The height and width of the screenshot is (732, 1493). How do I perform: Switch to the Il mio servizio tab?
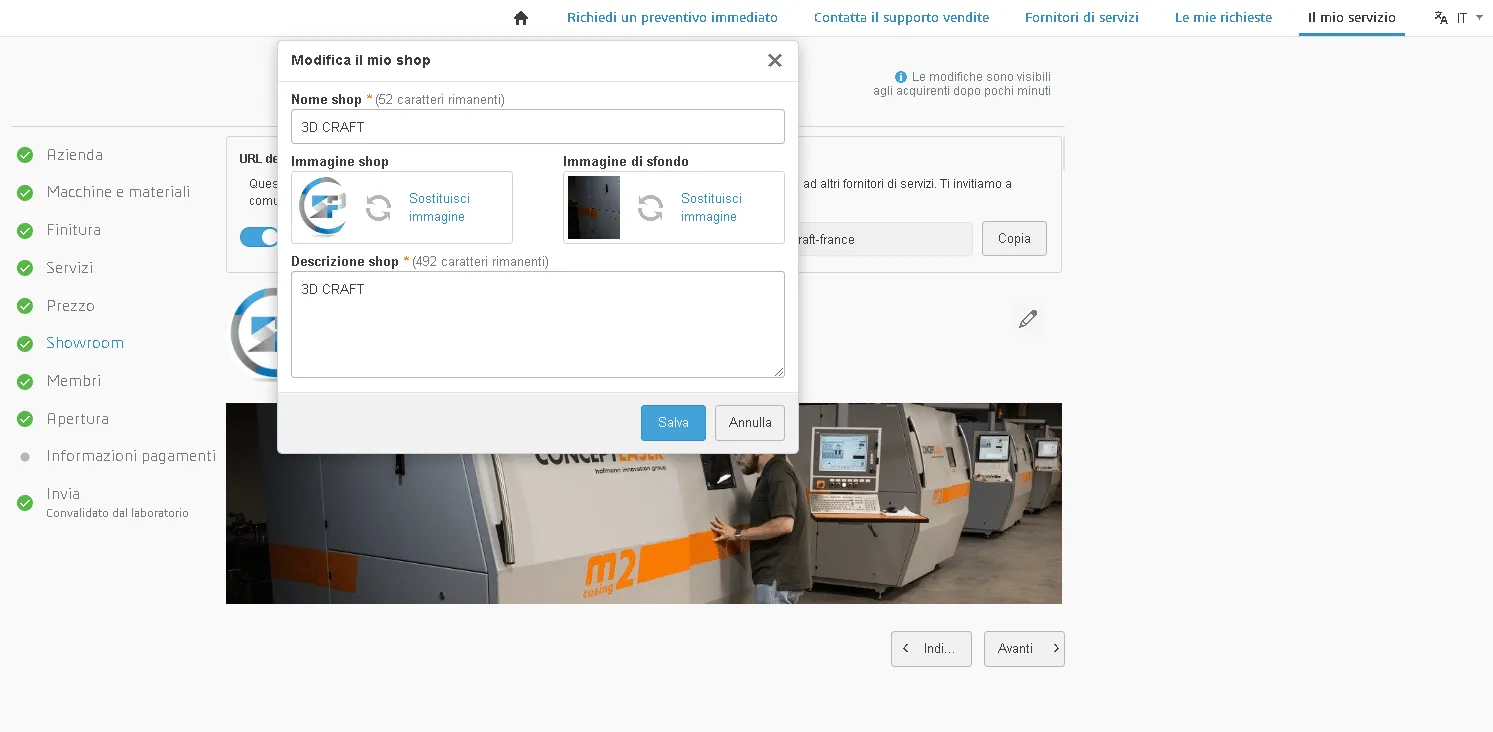[1351, 17]
